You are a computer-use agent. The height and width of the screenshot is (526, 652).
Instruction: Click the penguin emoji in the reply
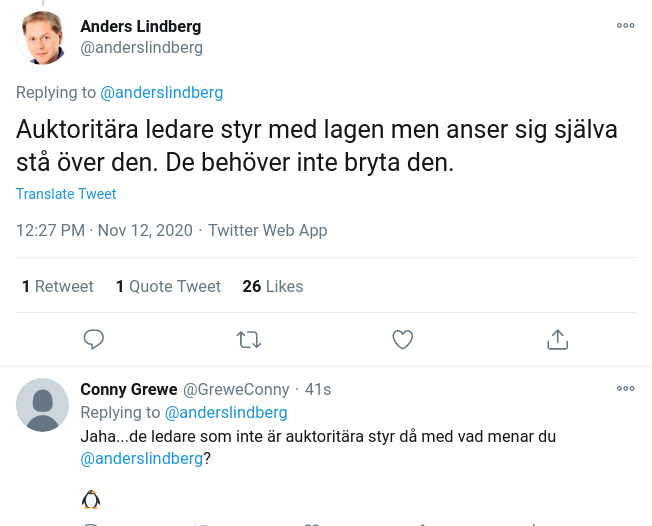[91, 500]
